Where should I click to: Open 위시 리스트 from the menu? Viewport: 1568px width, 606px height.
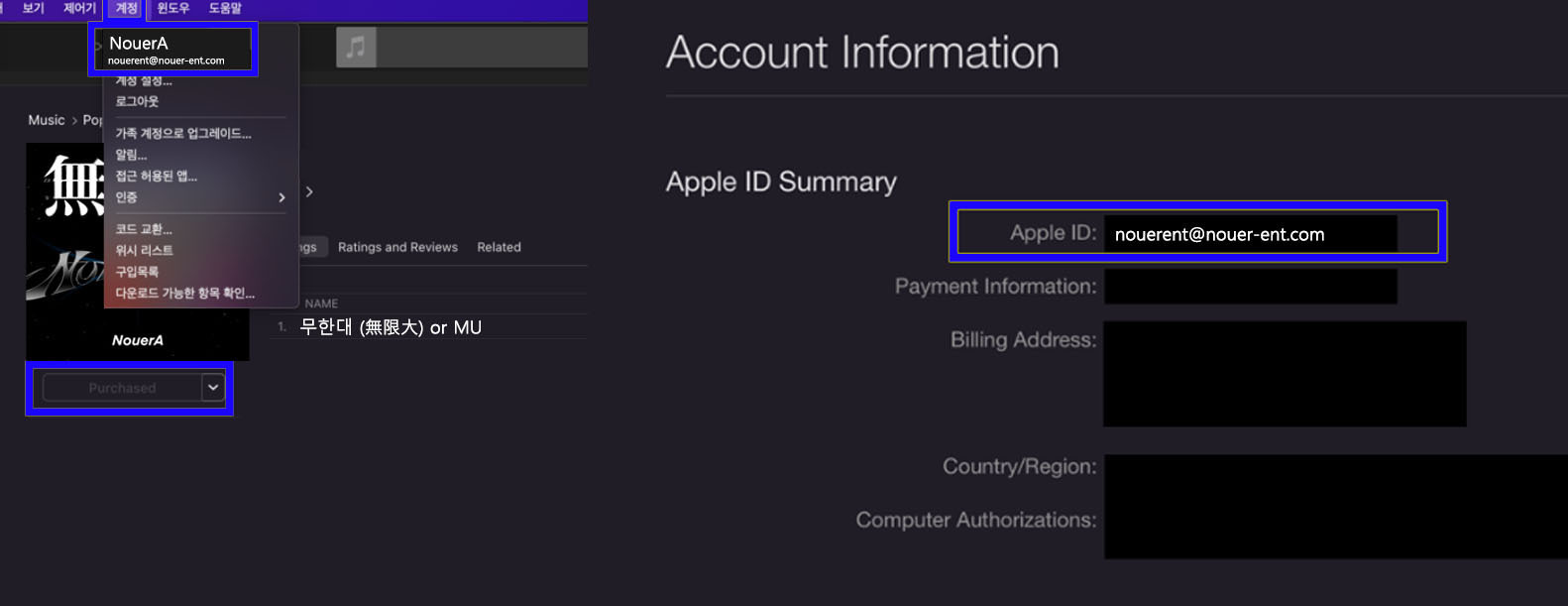[x=144, y=250]
